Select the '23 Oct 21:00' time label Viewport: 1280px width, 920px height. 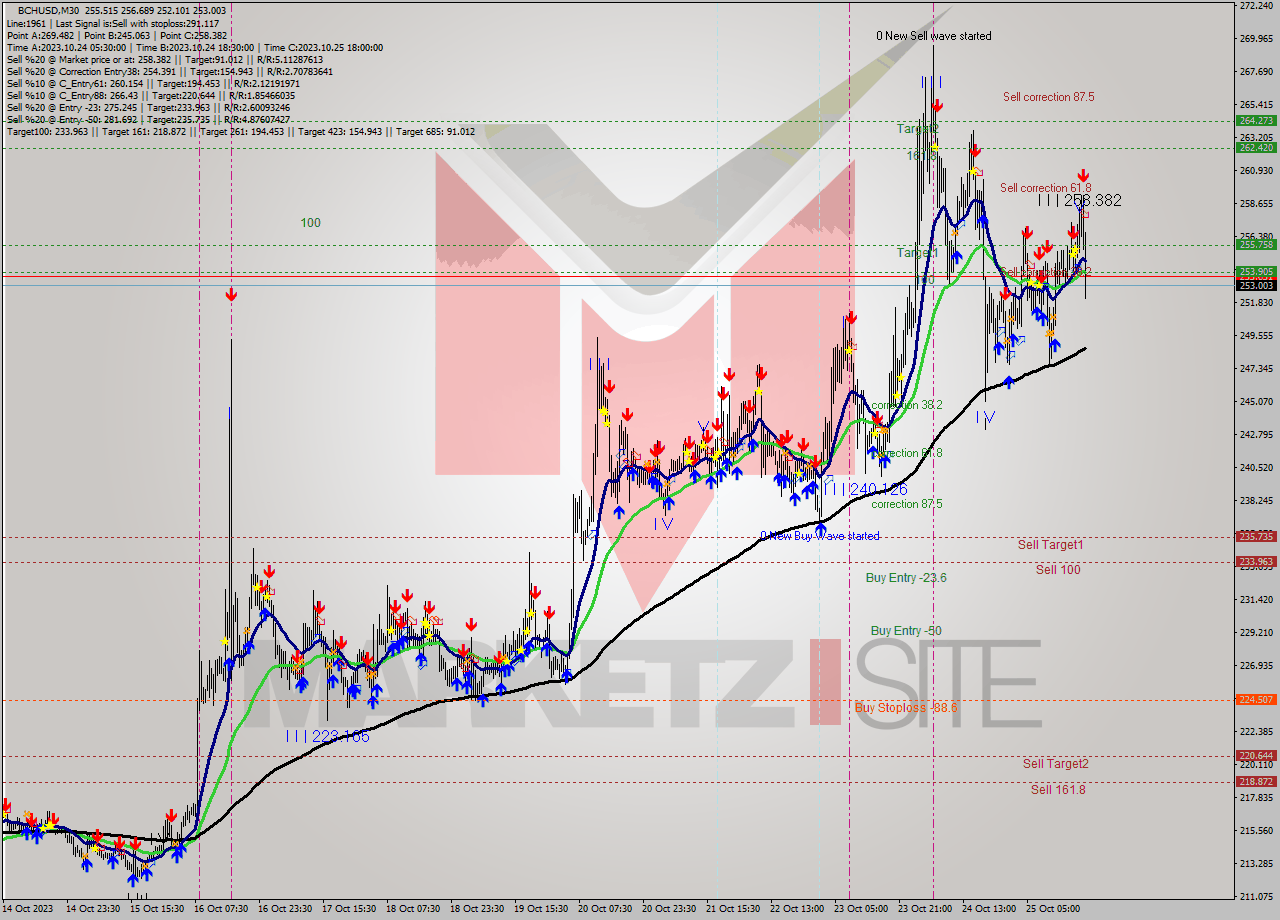[x=925, y=909]
